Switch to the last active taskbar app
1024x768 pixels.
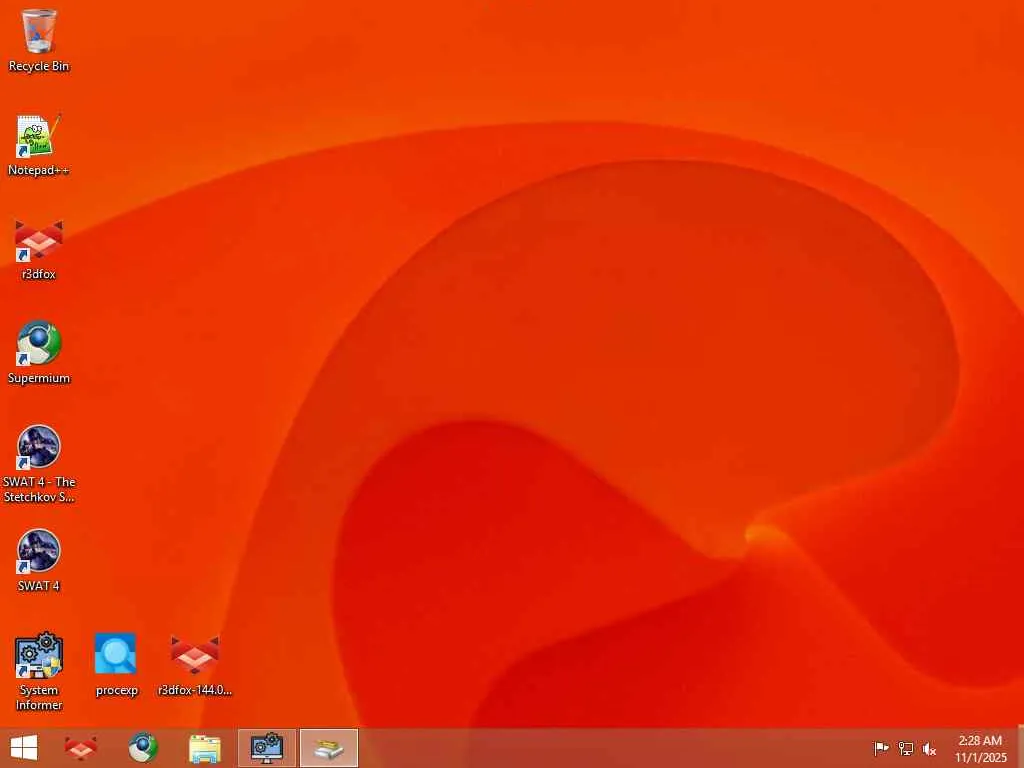coord(328,748)
